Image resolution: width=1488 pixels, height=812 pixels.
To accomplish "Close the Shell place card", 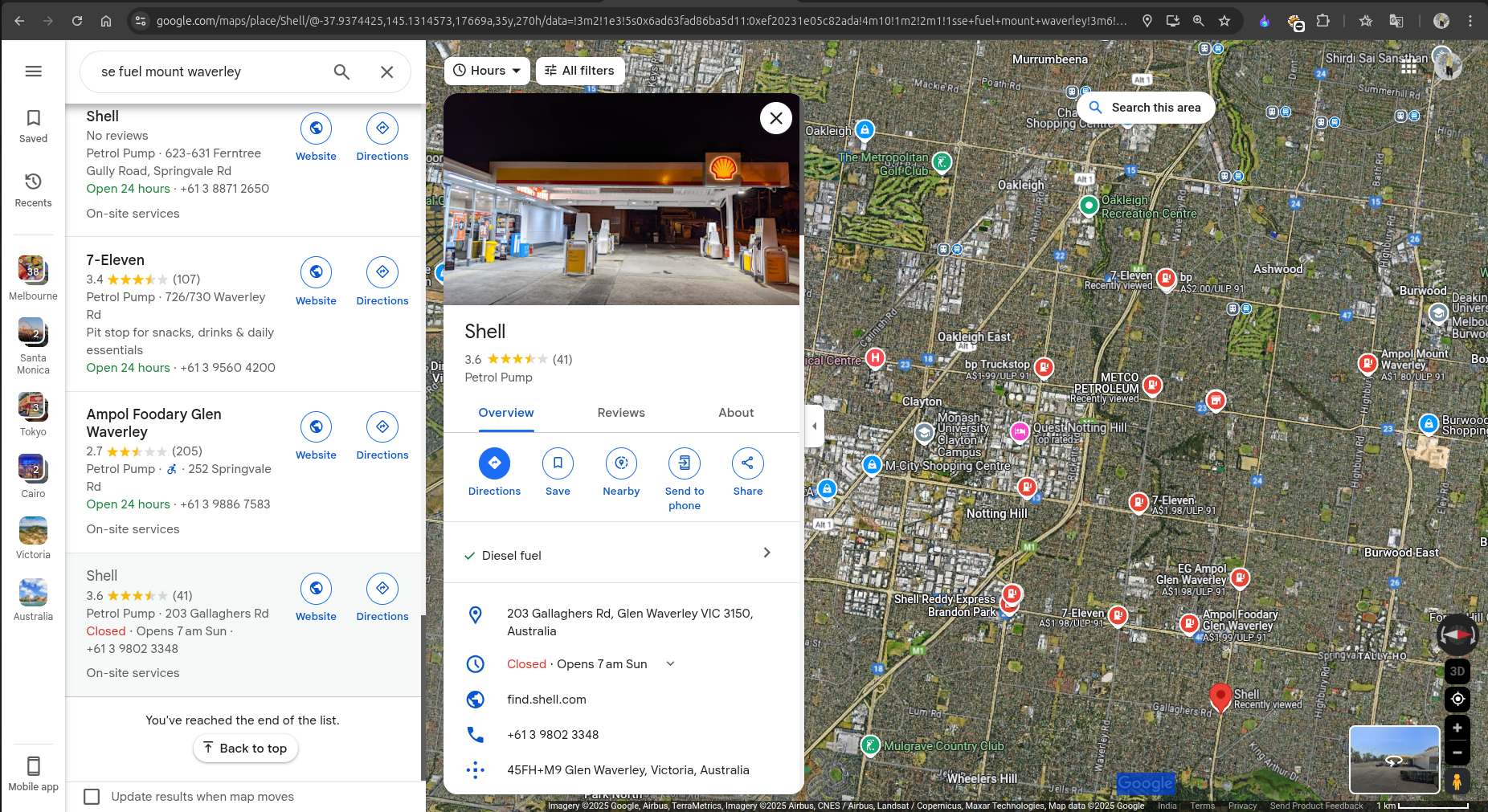I will click(x=775, y=118).
